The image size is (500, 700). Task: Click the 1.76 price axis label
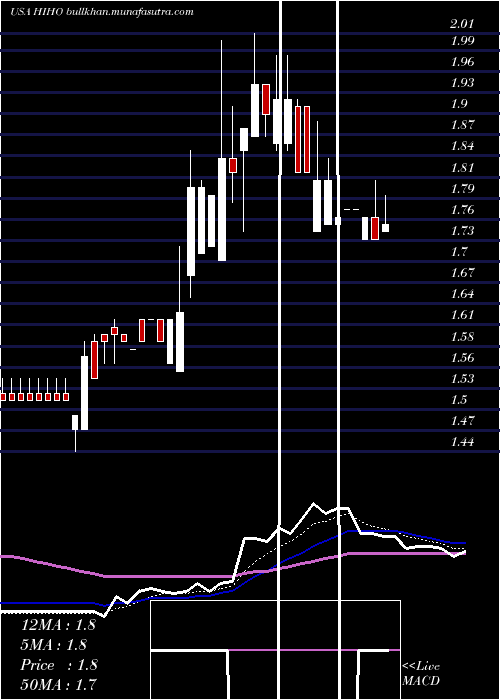(462, 209)
